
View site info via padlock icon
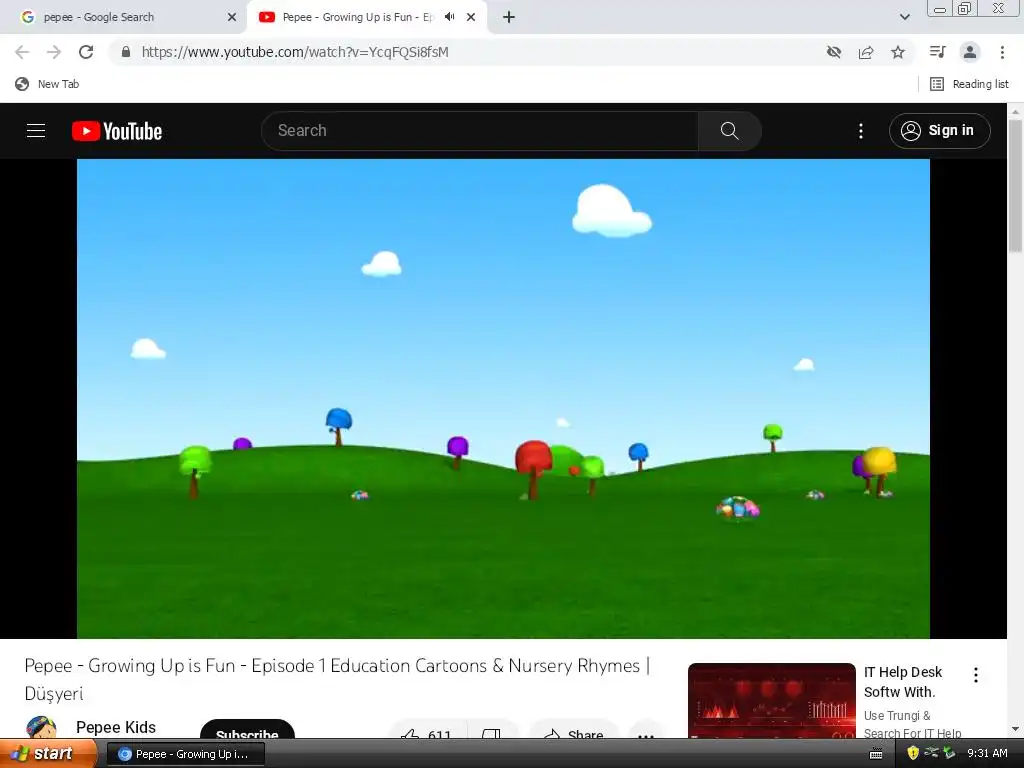coord(126,52)
